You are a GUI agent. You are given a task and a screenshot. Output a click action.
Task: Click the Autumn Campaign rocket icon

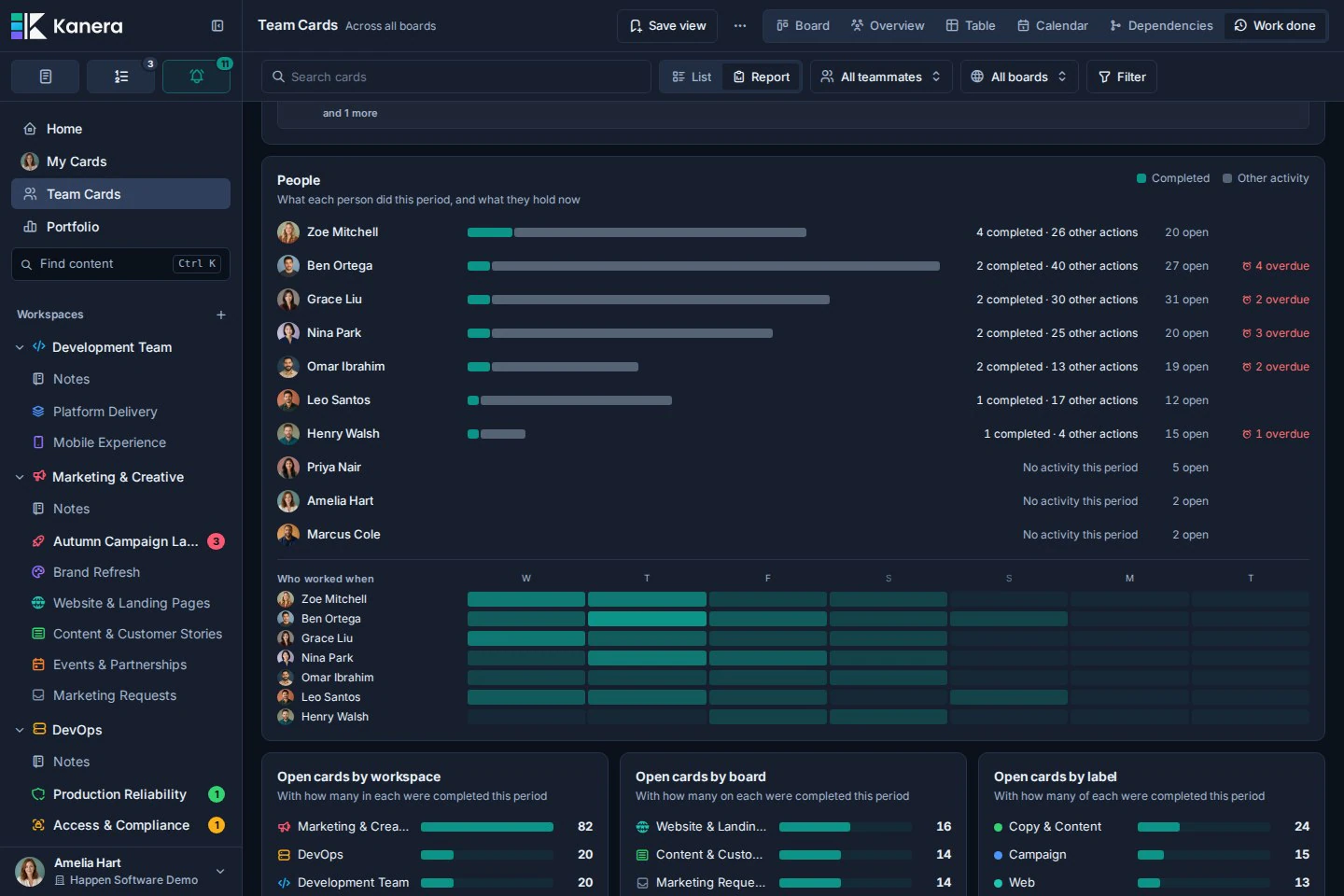[x=38, y=541]
